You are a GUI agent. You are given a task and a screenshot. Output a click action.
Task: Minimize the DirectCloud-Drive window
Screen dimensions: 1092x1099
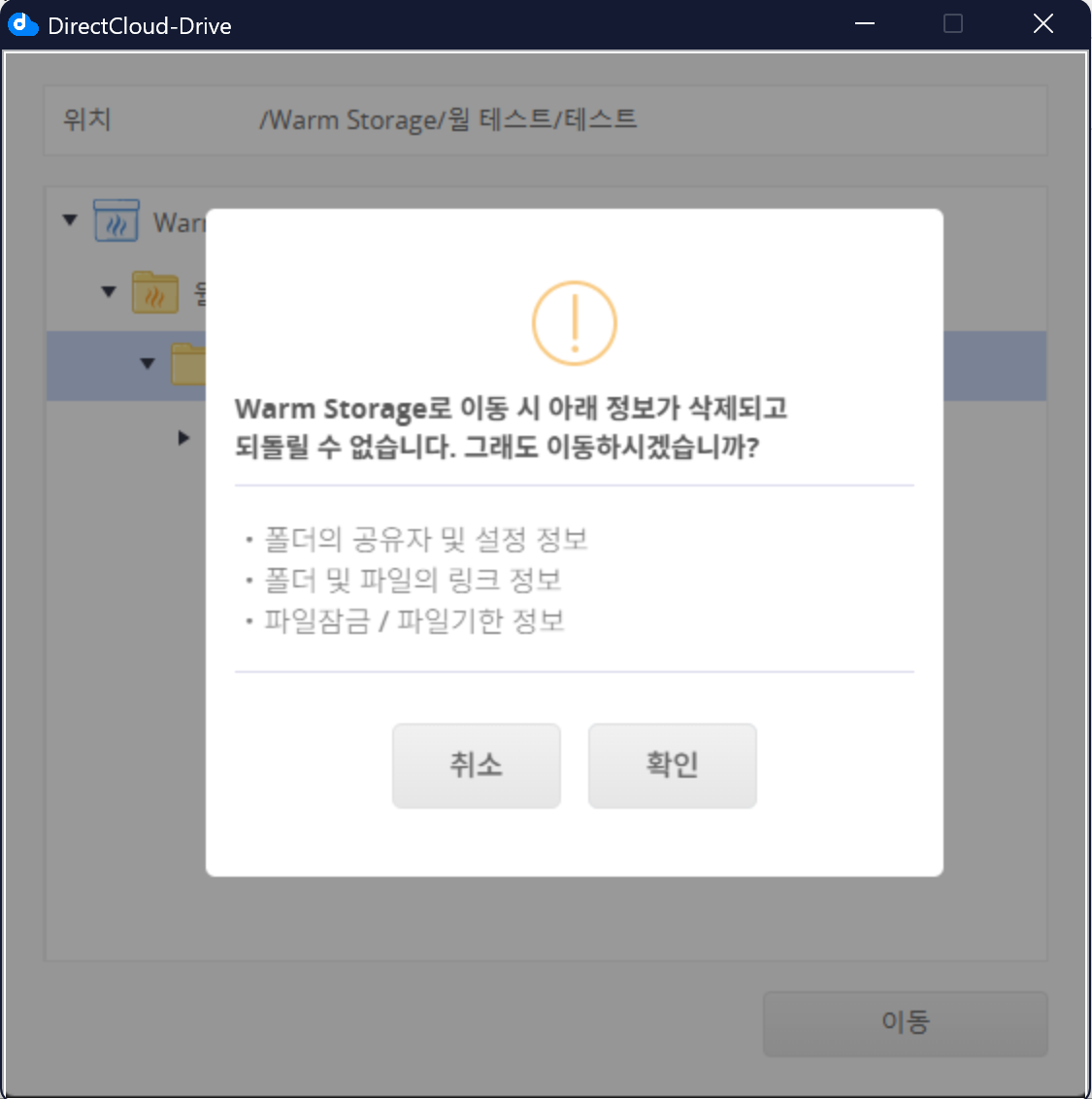(x=865, y=24)
